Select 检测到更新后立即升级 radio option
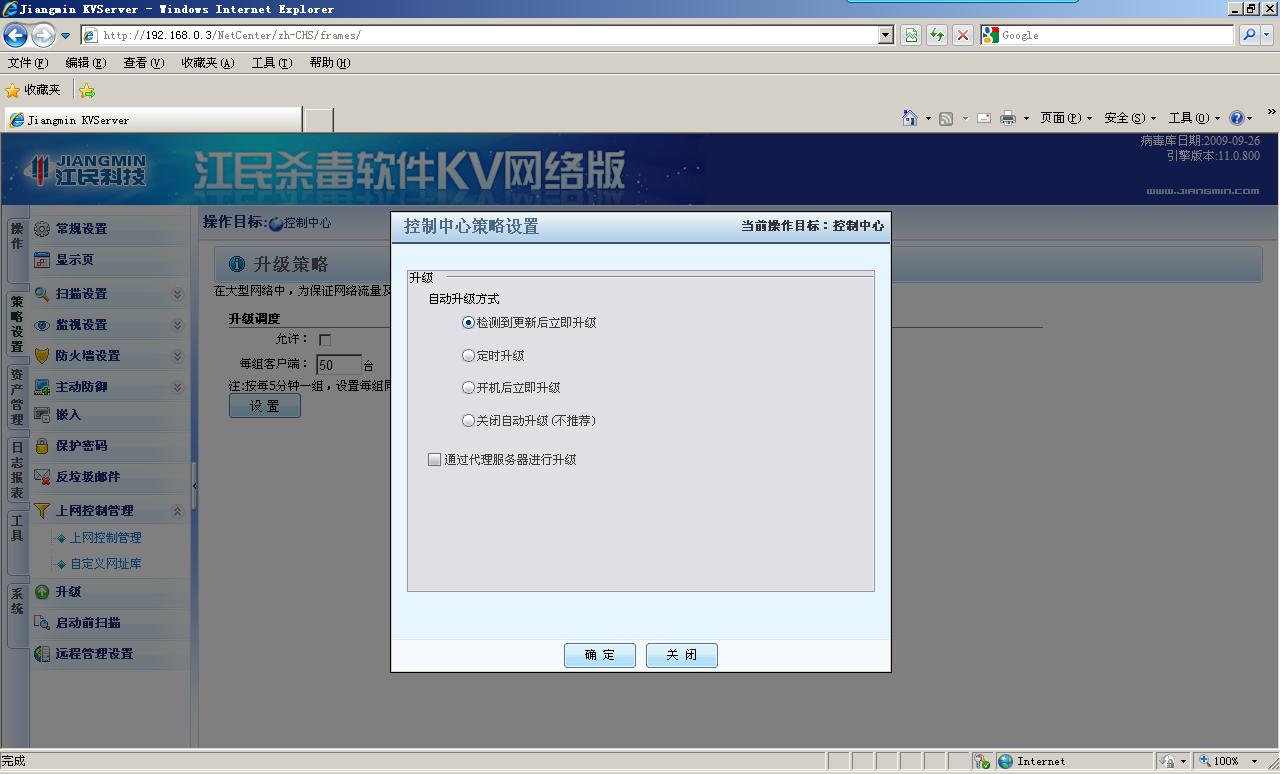Image resolution: width=1280 pixels, height=774 pixels. tap(468, 323)
